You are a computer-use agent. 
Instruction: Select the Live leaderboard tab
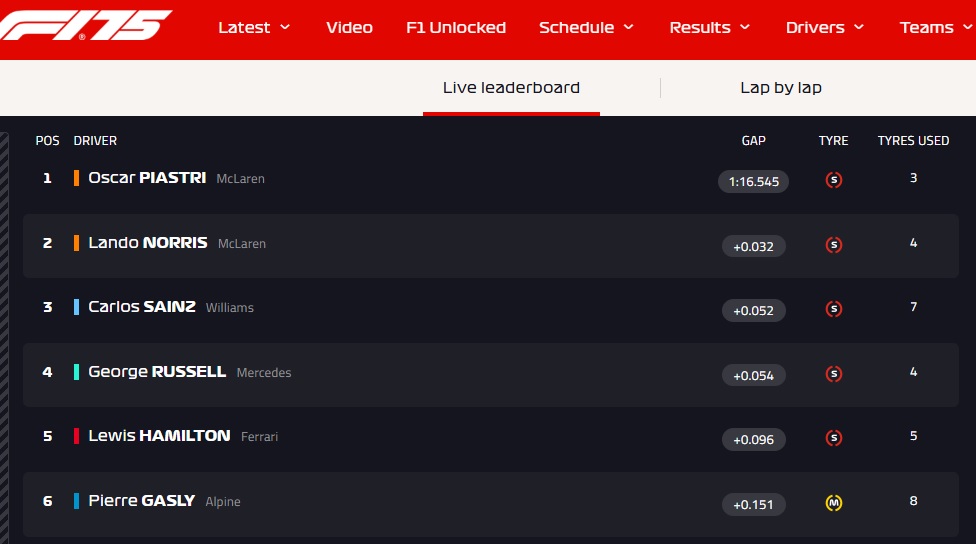pos(511,87)
